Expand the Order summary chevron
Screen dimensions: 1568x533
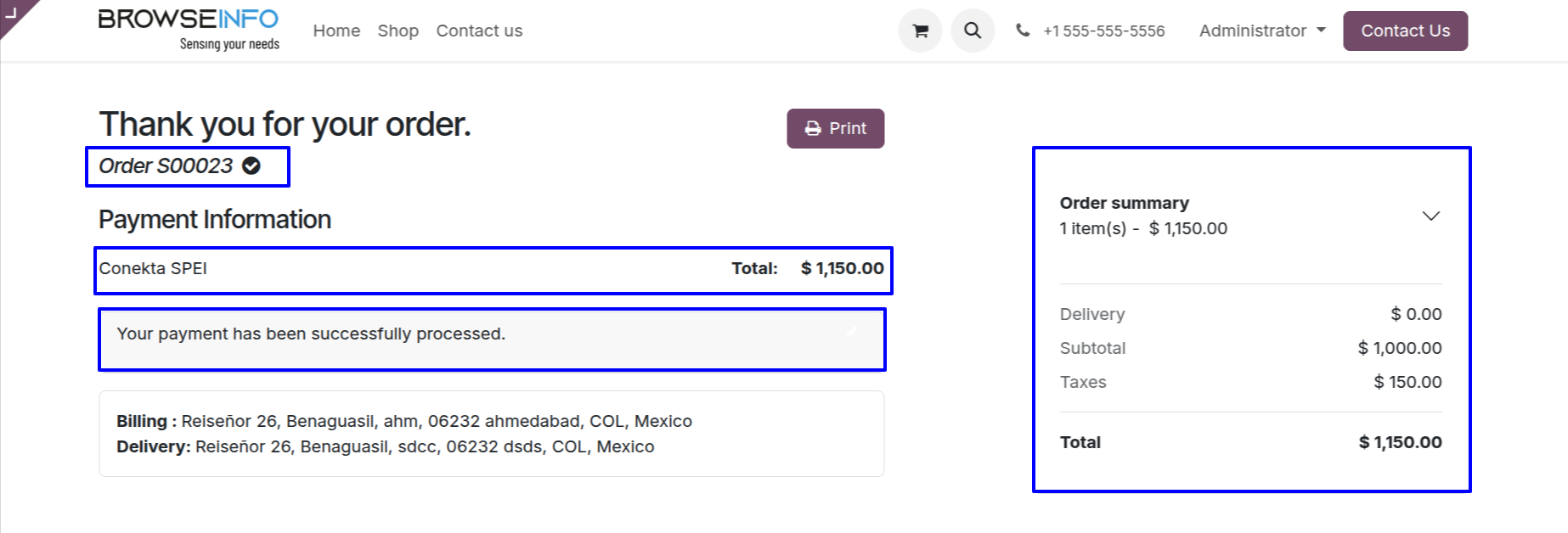pyautogui.click(x=1430, y=216)
